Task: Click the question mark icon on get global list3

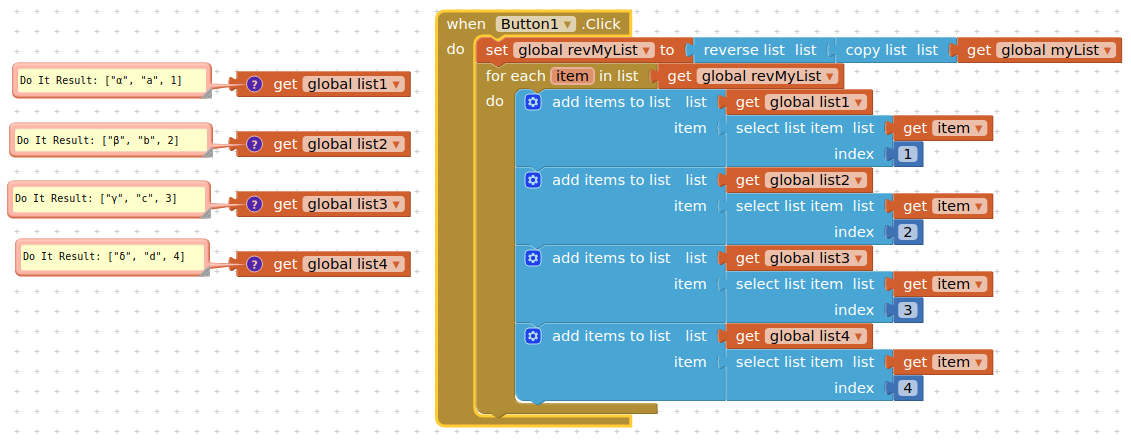Action: pyautogui.click(x=254, y=205)
